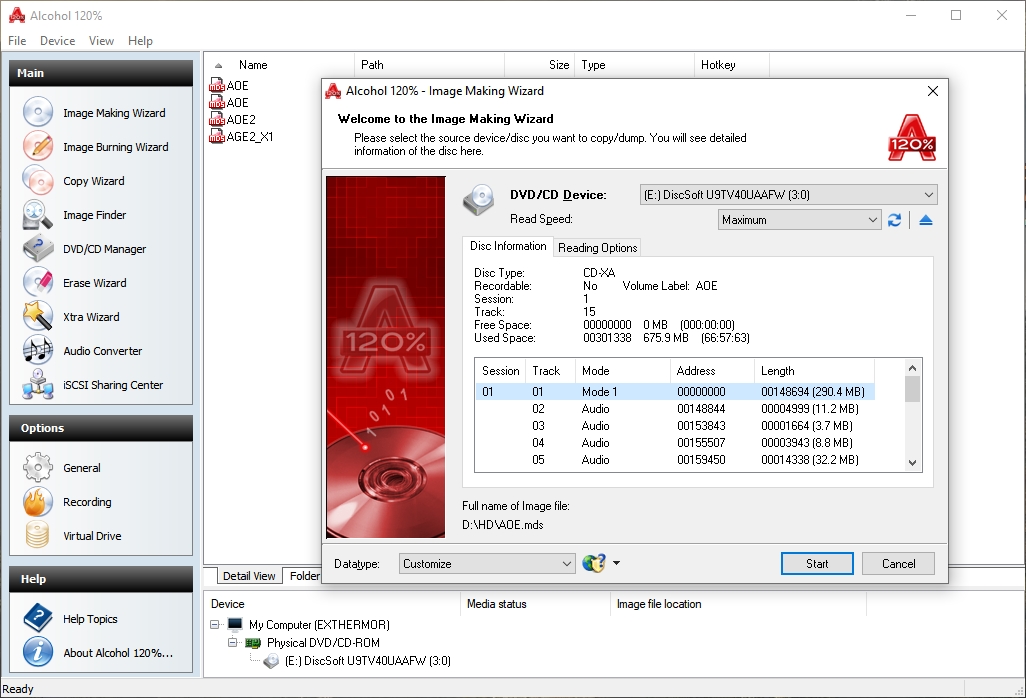Click the Options panel header

pyautogui.click(x=101, y=428)
